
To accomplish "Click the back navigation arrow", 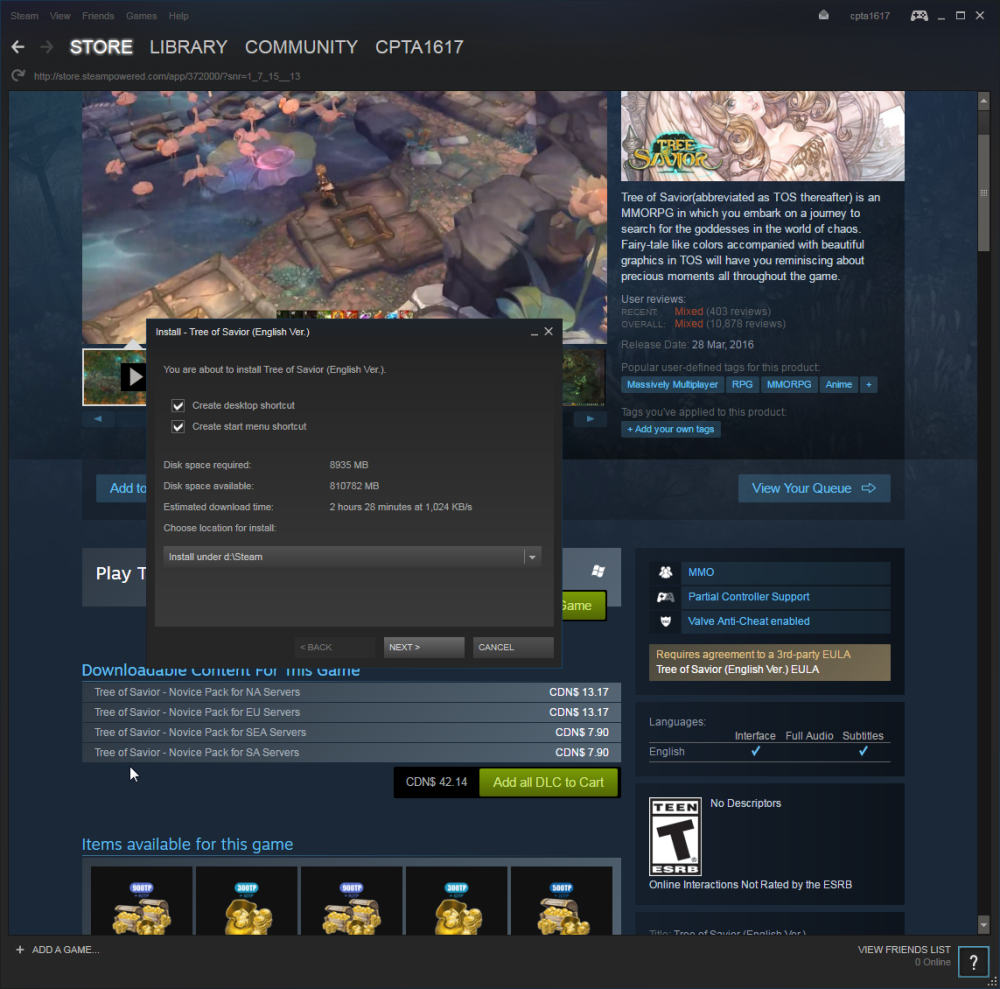I will 18,47.
